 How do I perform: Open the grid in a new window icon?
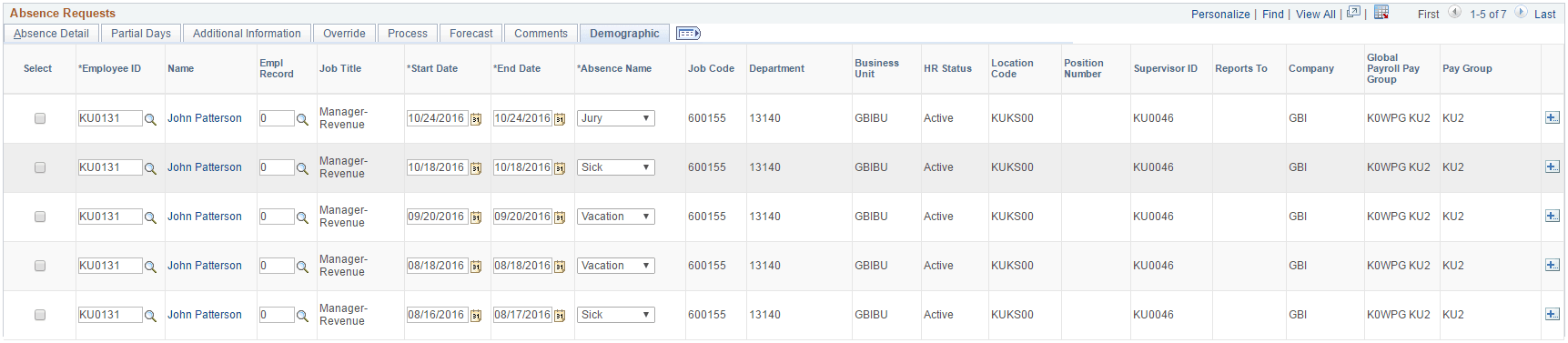(x=1353, y=13)
